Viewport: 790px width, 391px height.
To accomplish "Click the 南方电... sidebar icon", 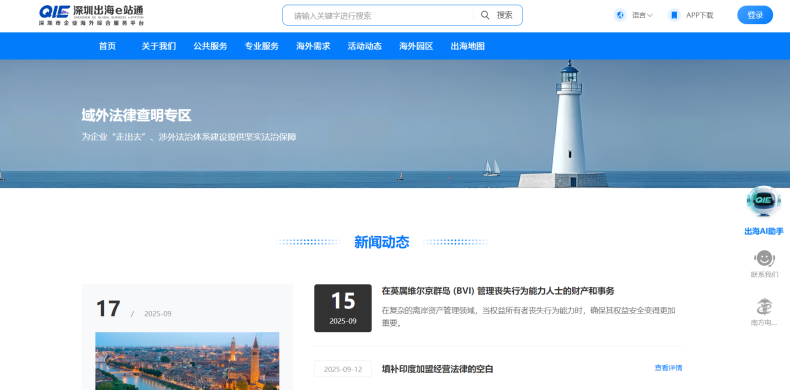I will pos(764,306).
